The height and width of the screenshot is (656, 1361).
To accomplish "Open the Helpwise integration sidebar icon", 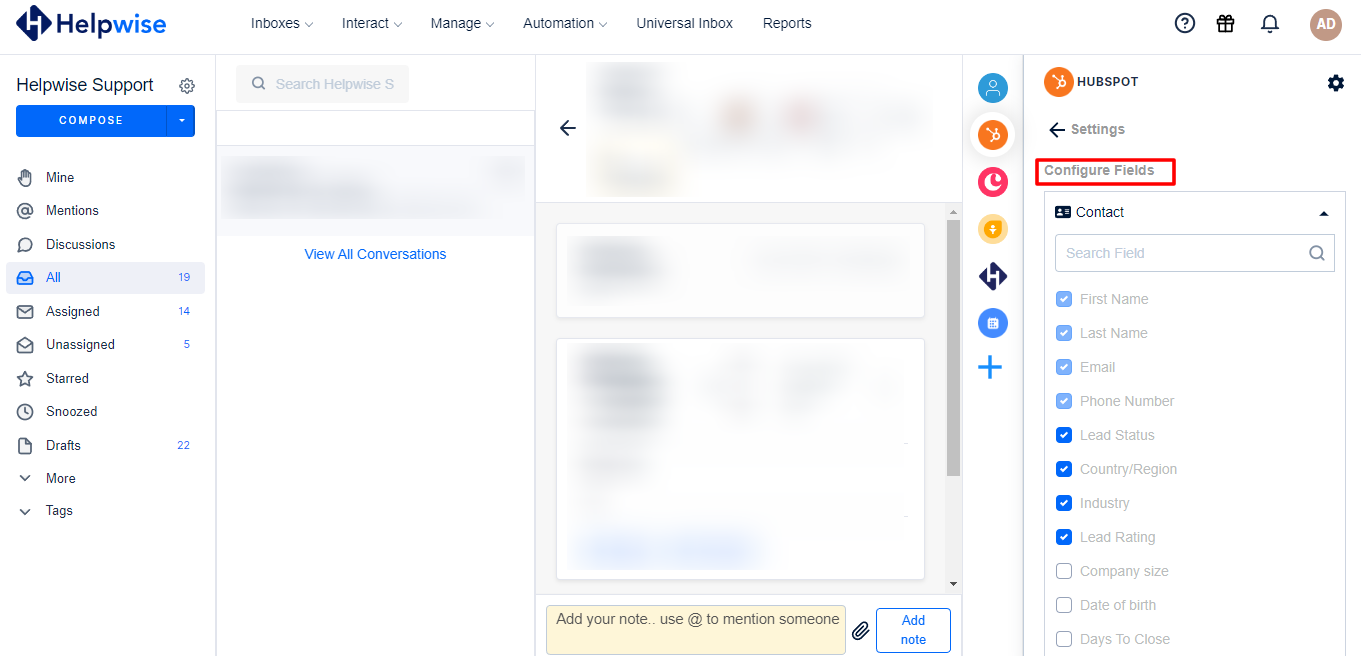I will click(x=992, y=276).
